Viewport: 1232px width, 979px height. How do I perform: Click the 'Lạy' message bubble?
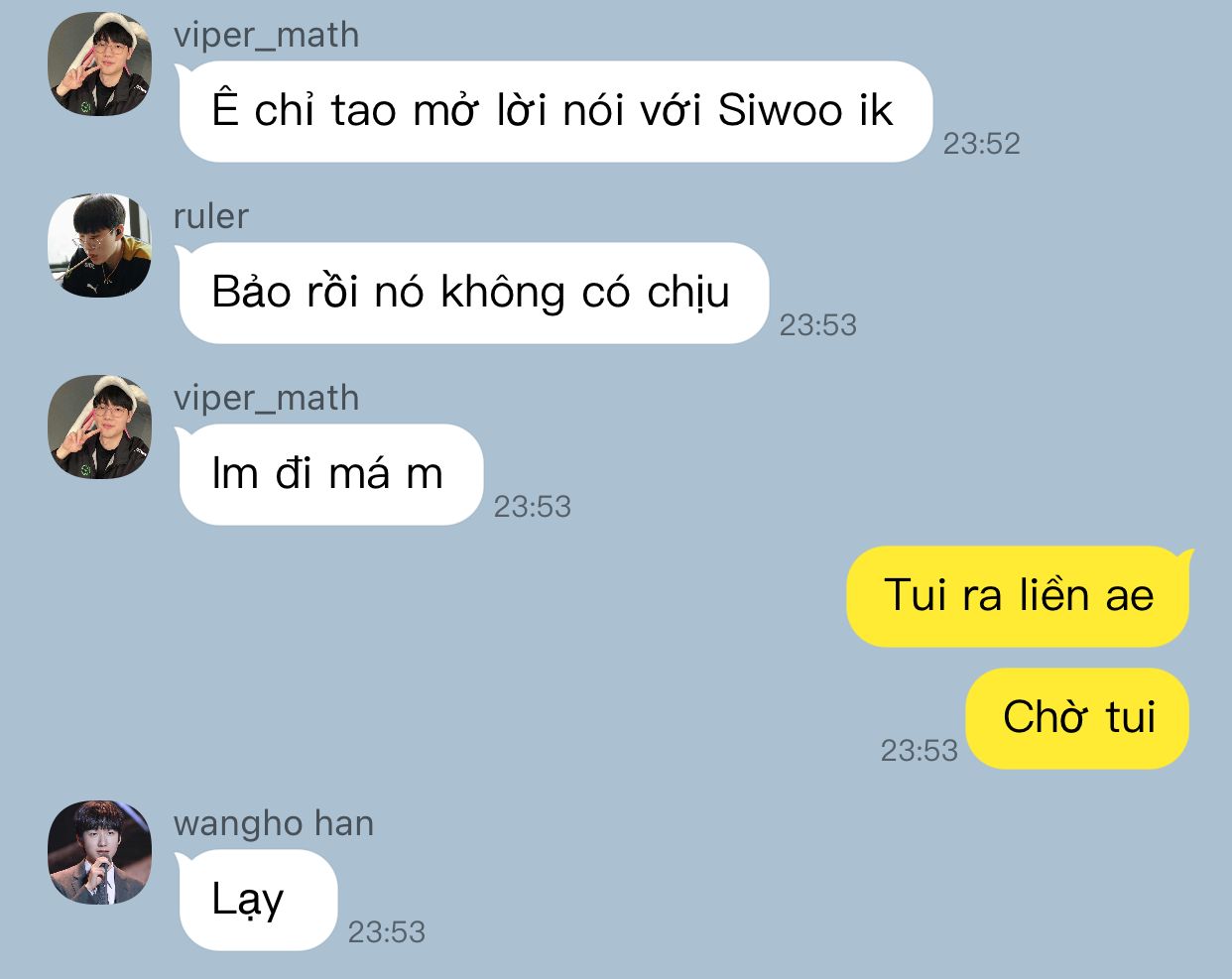[258, 900]
